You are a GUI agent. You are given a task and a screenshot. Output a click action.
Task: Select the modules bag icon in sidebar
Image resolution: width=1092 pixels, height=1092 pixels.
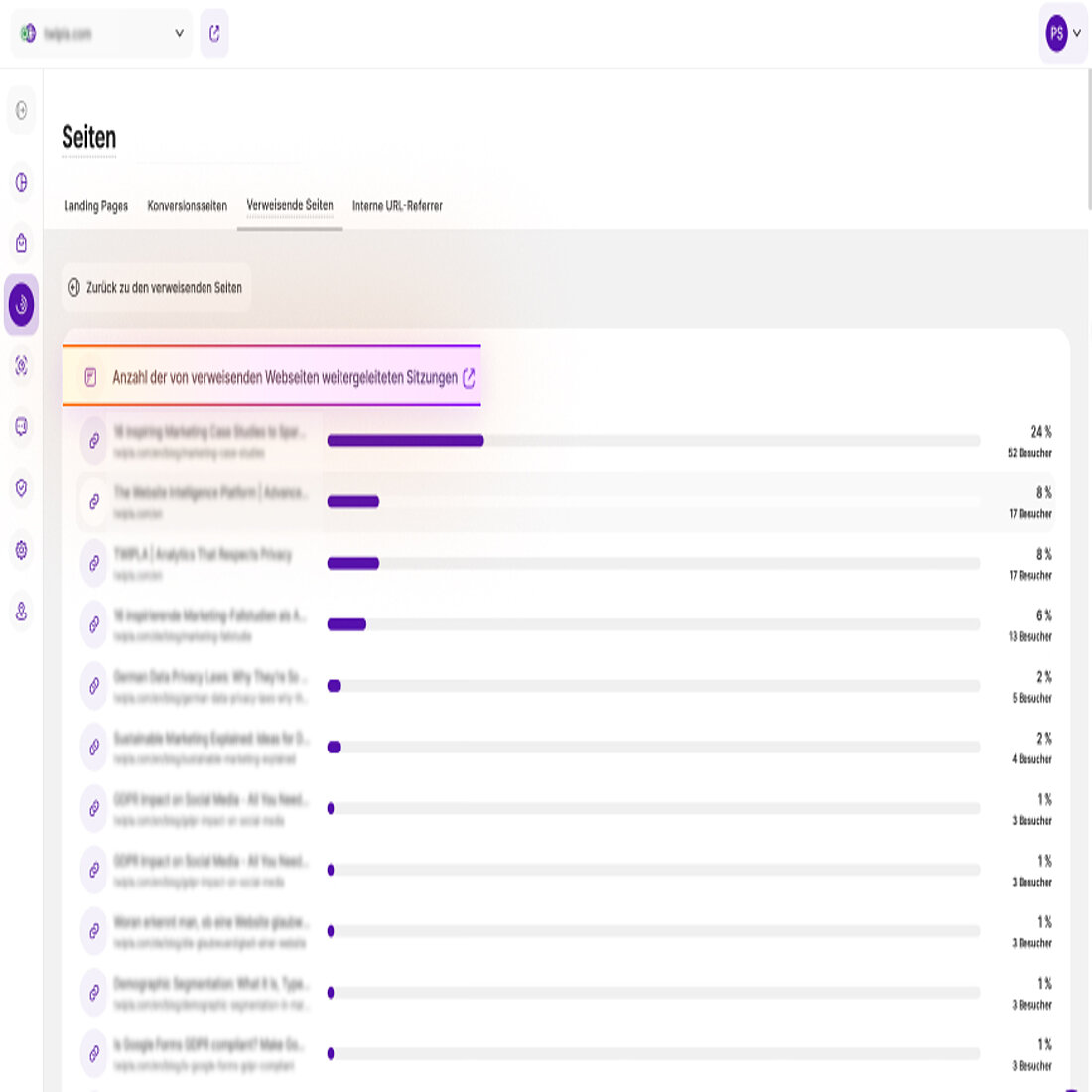(x=20, y=242)
